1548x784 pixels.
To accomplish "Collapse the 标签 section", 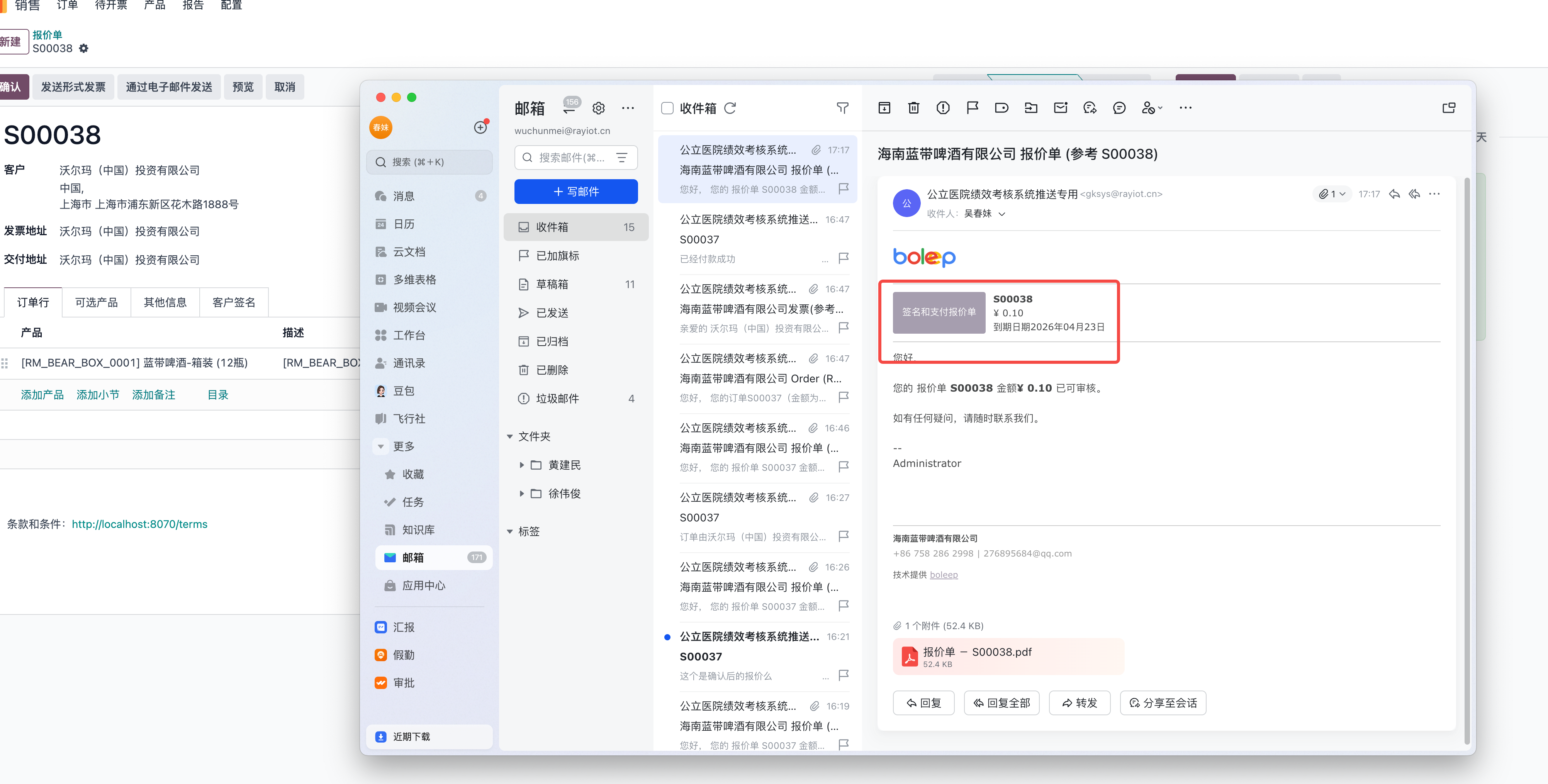I will (509, 532).
